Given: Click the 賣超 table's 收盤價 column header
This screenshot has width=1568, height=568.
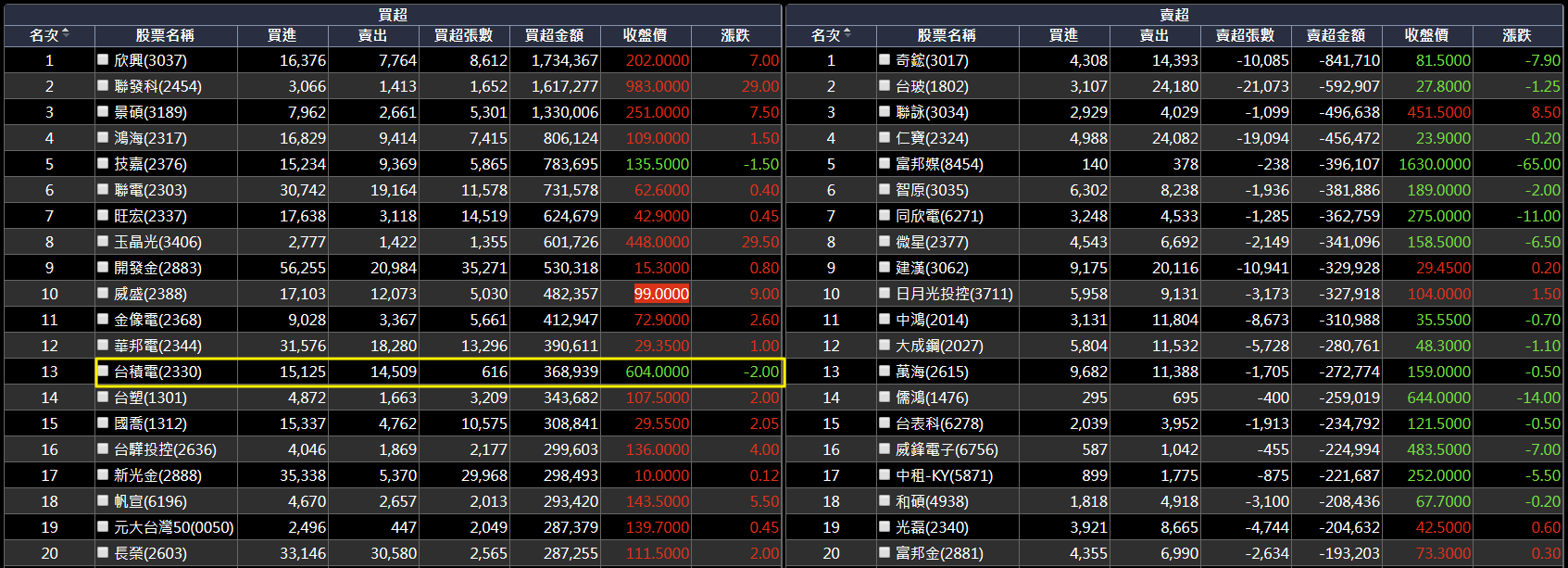Looking at the screenshot, I should 1427,35.
